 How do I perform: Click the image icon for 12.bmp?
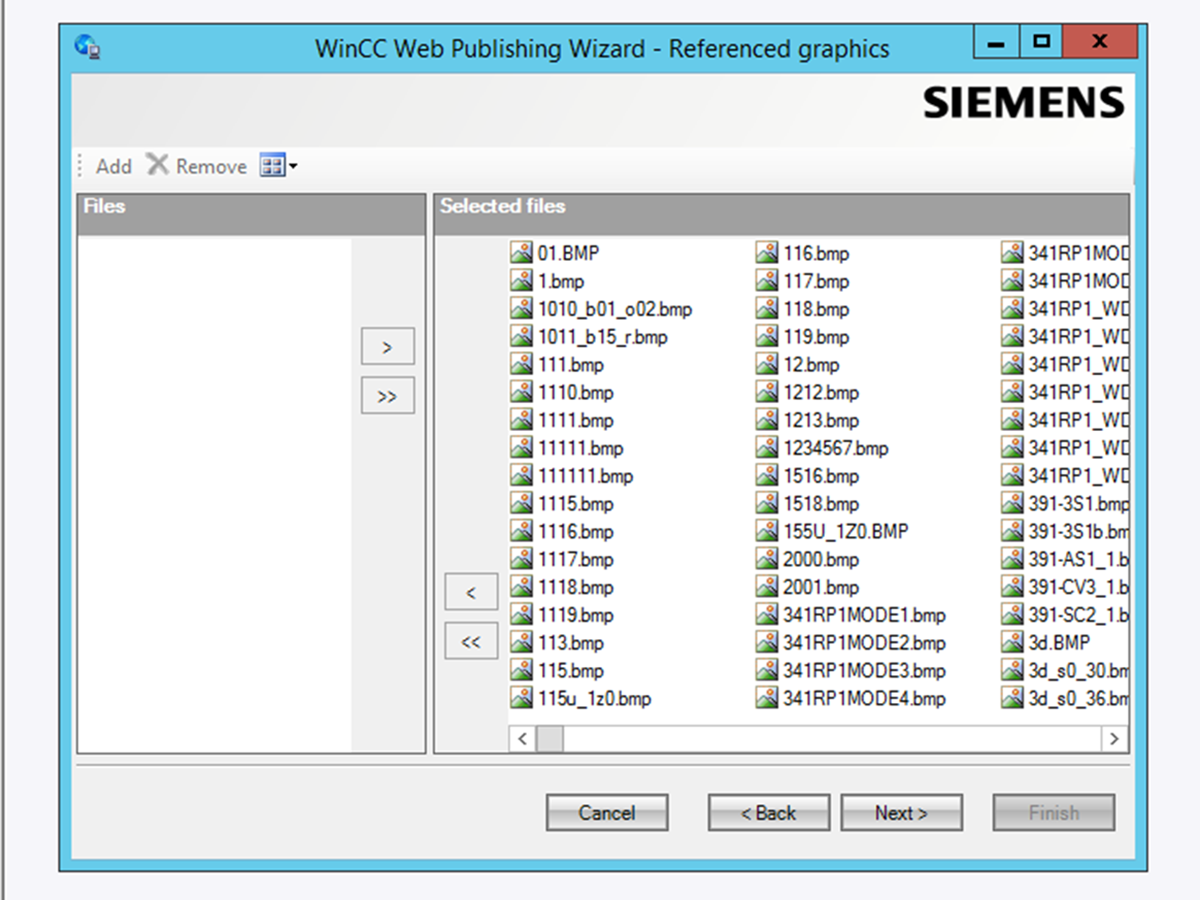click(x=767, y=365)
